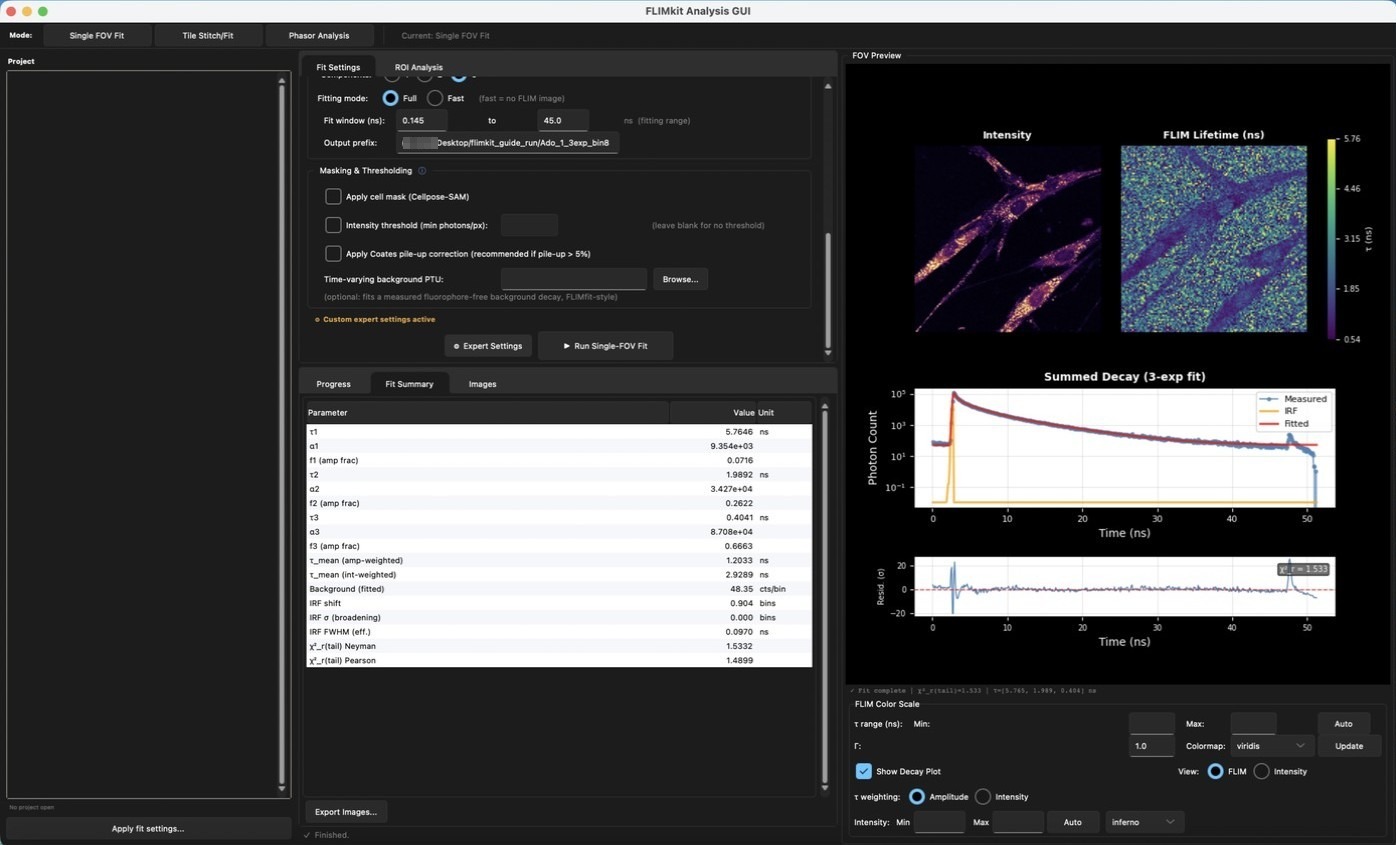1396x845 pixels.
Task: Click the up arrow of the Fit Summary scrollbar
Action: click(824, 406)
